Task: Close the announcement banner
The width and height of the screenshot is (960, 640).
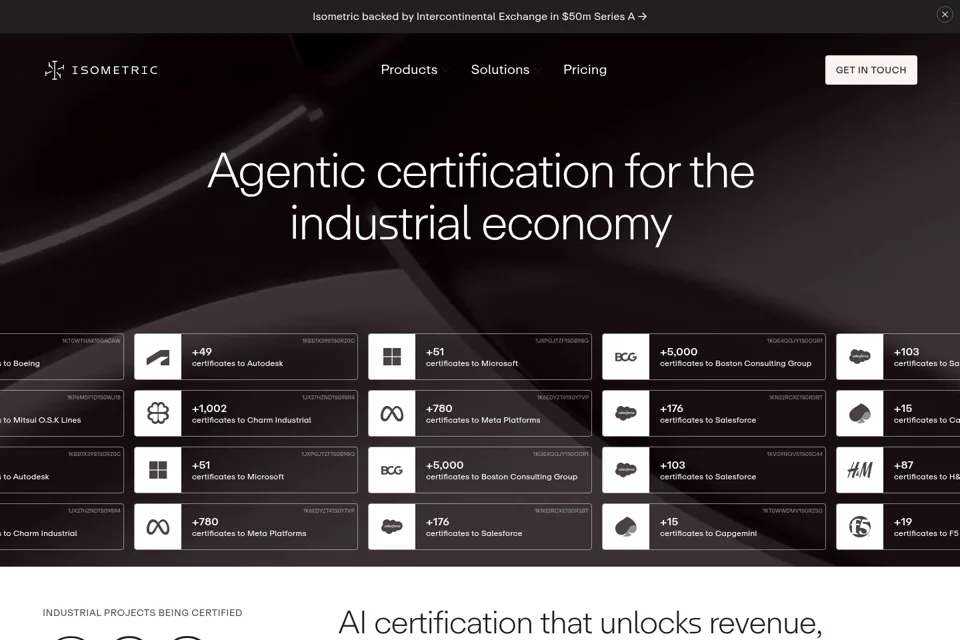Action: tap(944, 14)
